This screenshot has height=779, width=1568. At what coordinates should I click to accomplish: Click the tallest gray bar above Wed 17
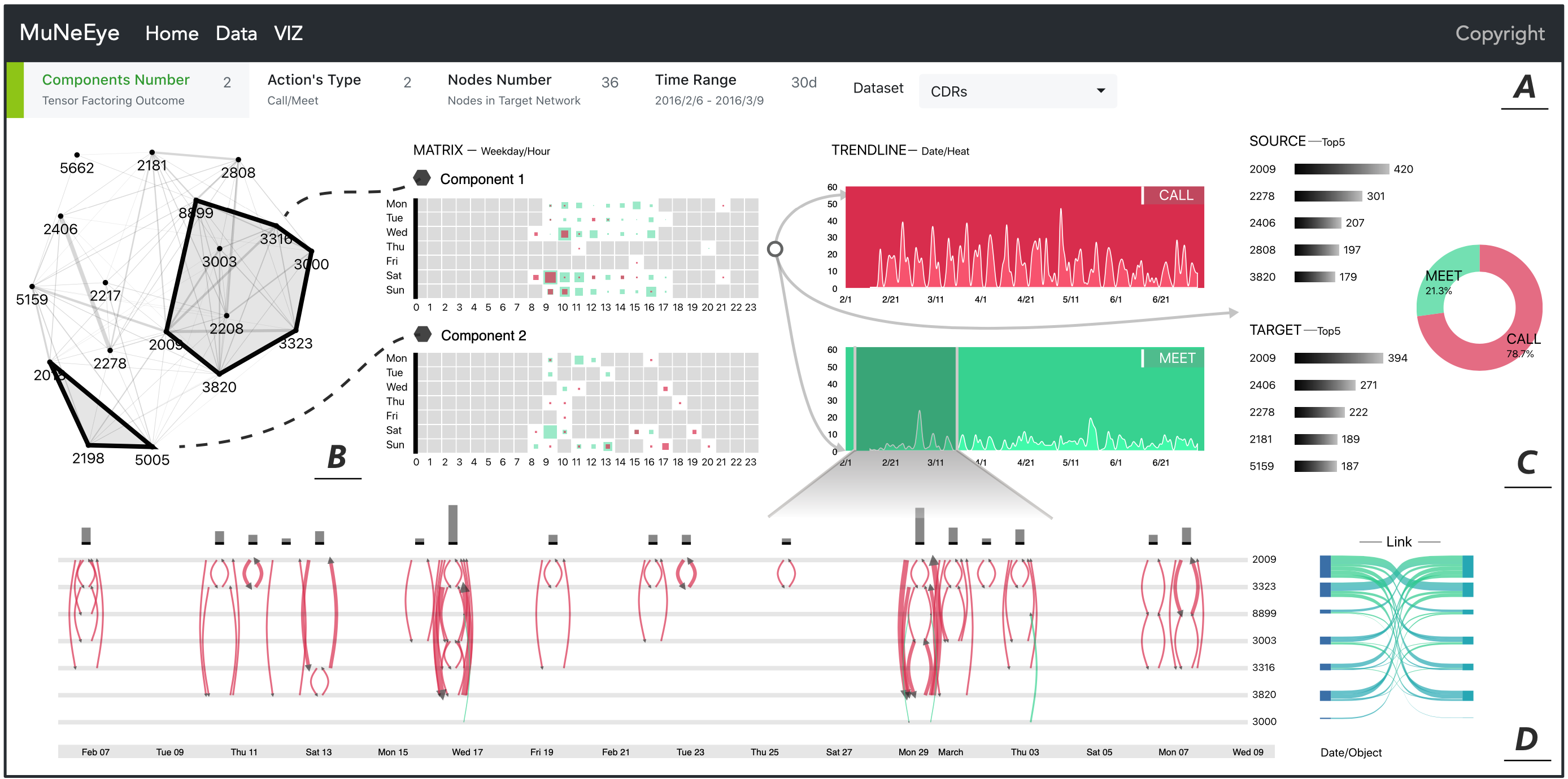452,524
